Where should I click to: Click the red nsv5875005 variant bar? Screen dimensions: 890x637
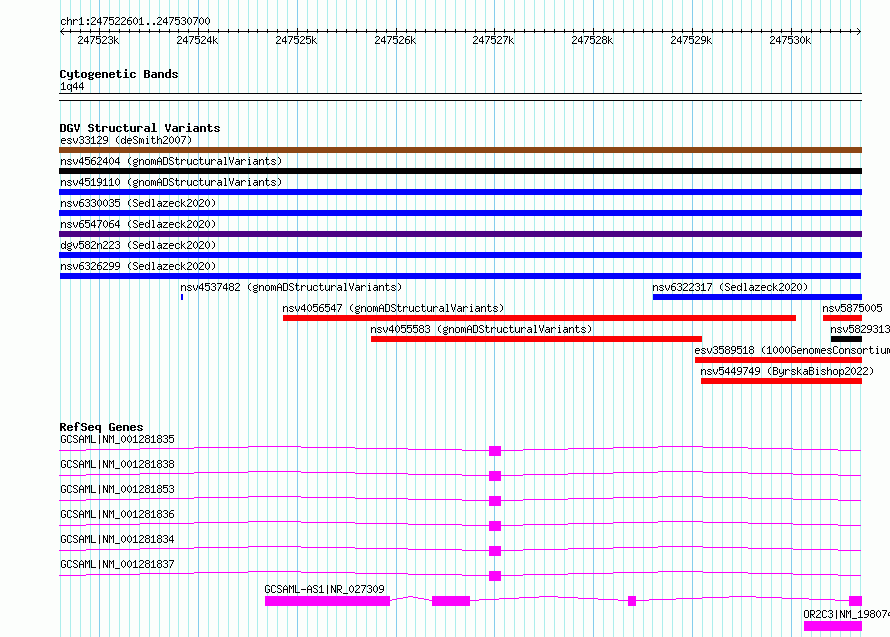point(842,318)
